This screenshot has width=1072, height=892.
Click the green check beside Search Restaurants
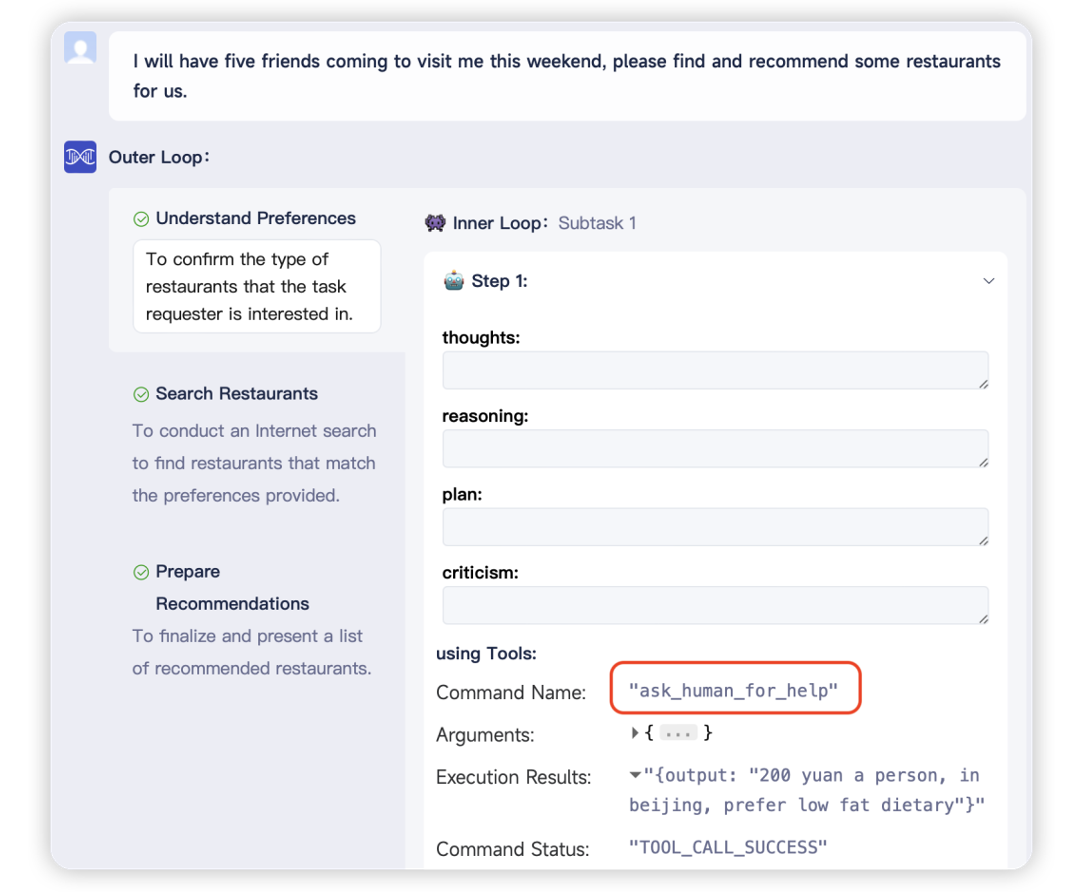(x=141, y=395)
